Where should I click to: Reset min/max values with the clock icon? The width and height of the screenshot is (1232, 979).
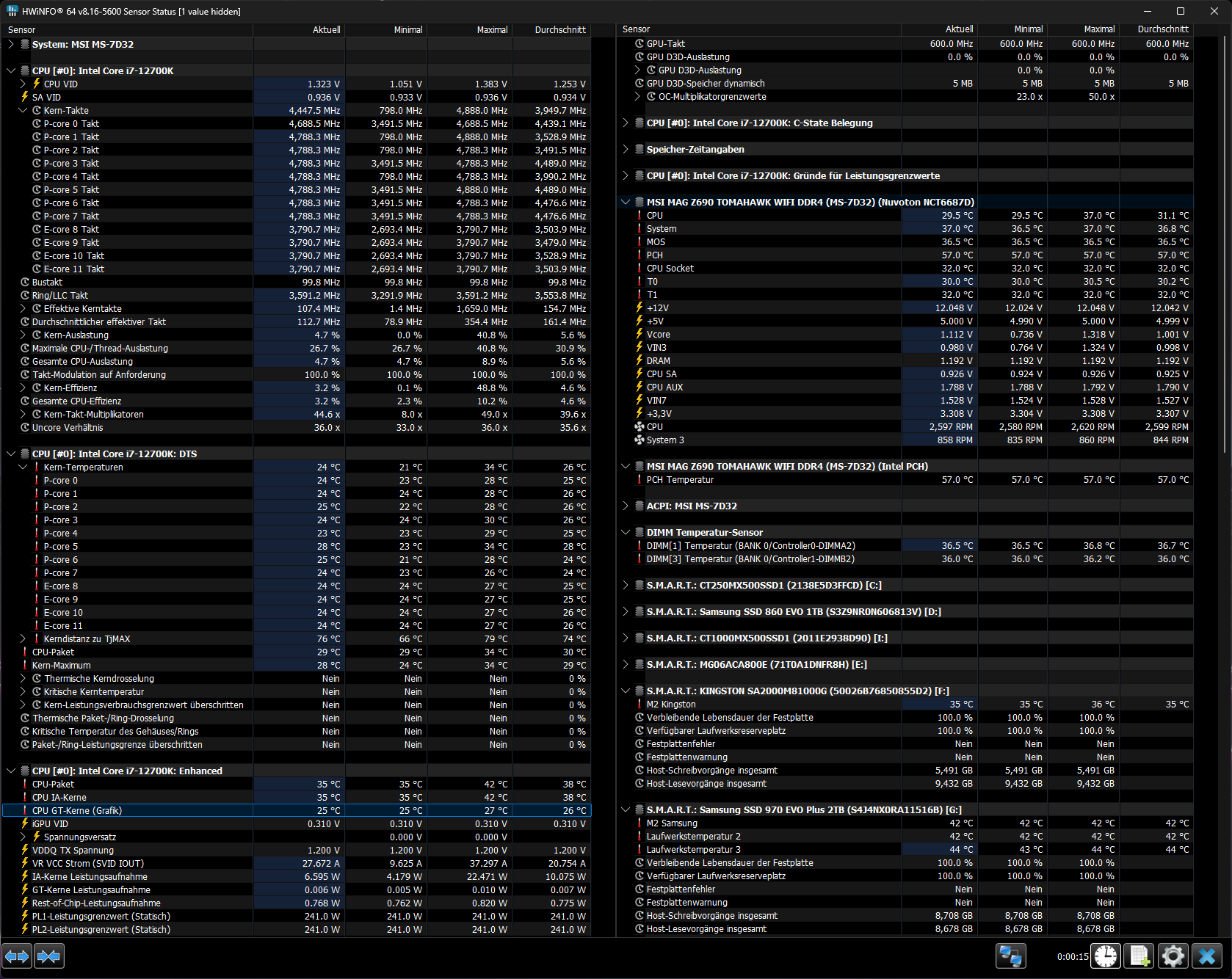[1106, 956]
